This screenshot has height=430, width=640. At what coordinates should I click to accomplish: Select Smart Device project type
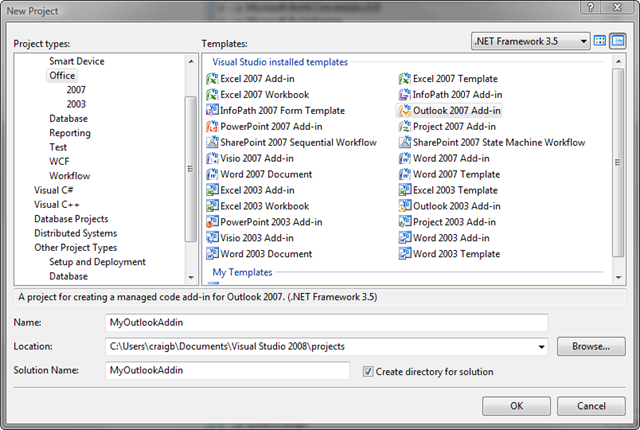pos(77,61)
